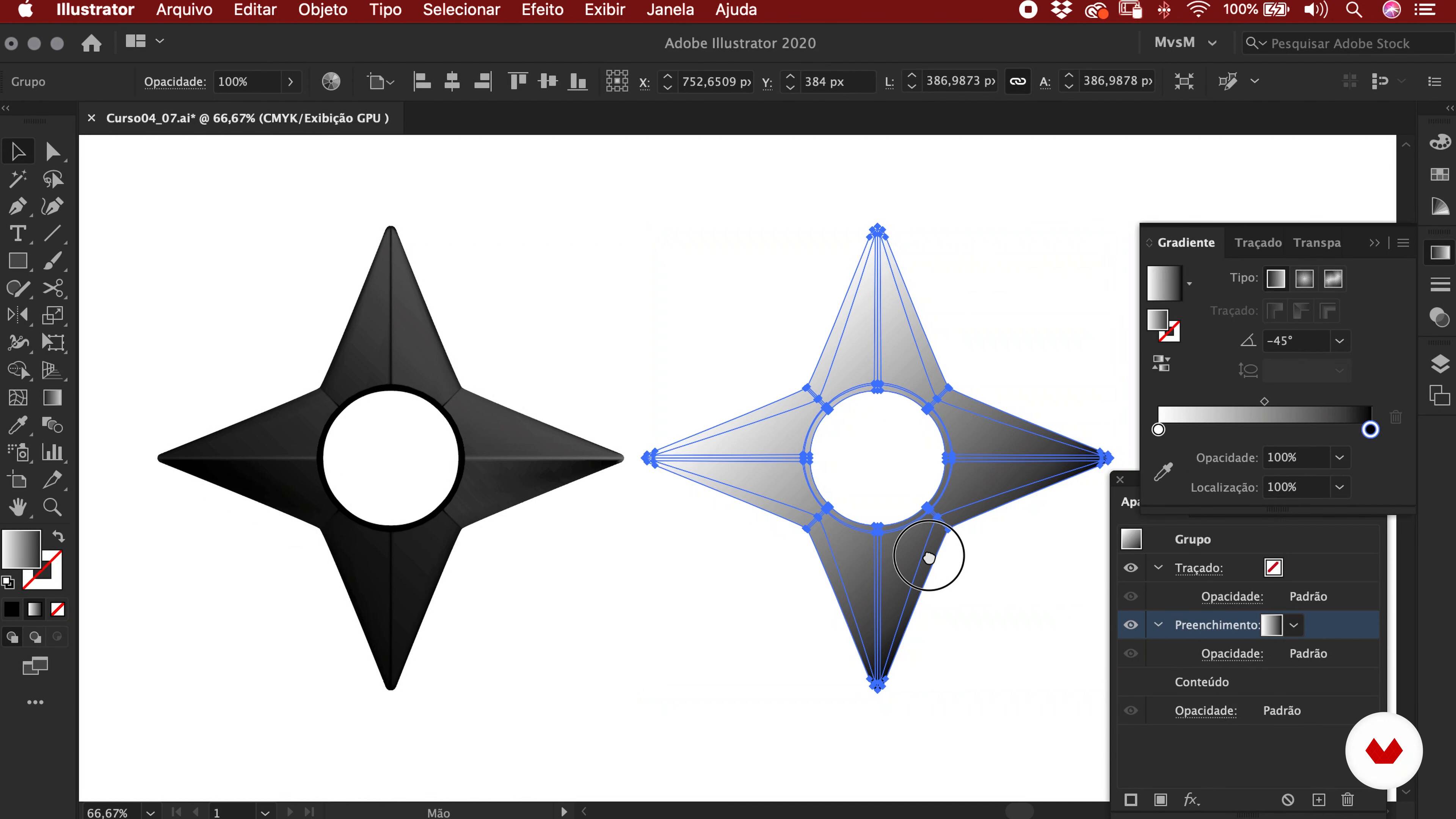Collapse the Traçado attribute row
1456x819 pixels.
(x=1158, y=568)
